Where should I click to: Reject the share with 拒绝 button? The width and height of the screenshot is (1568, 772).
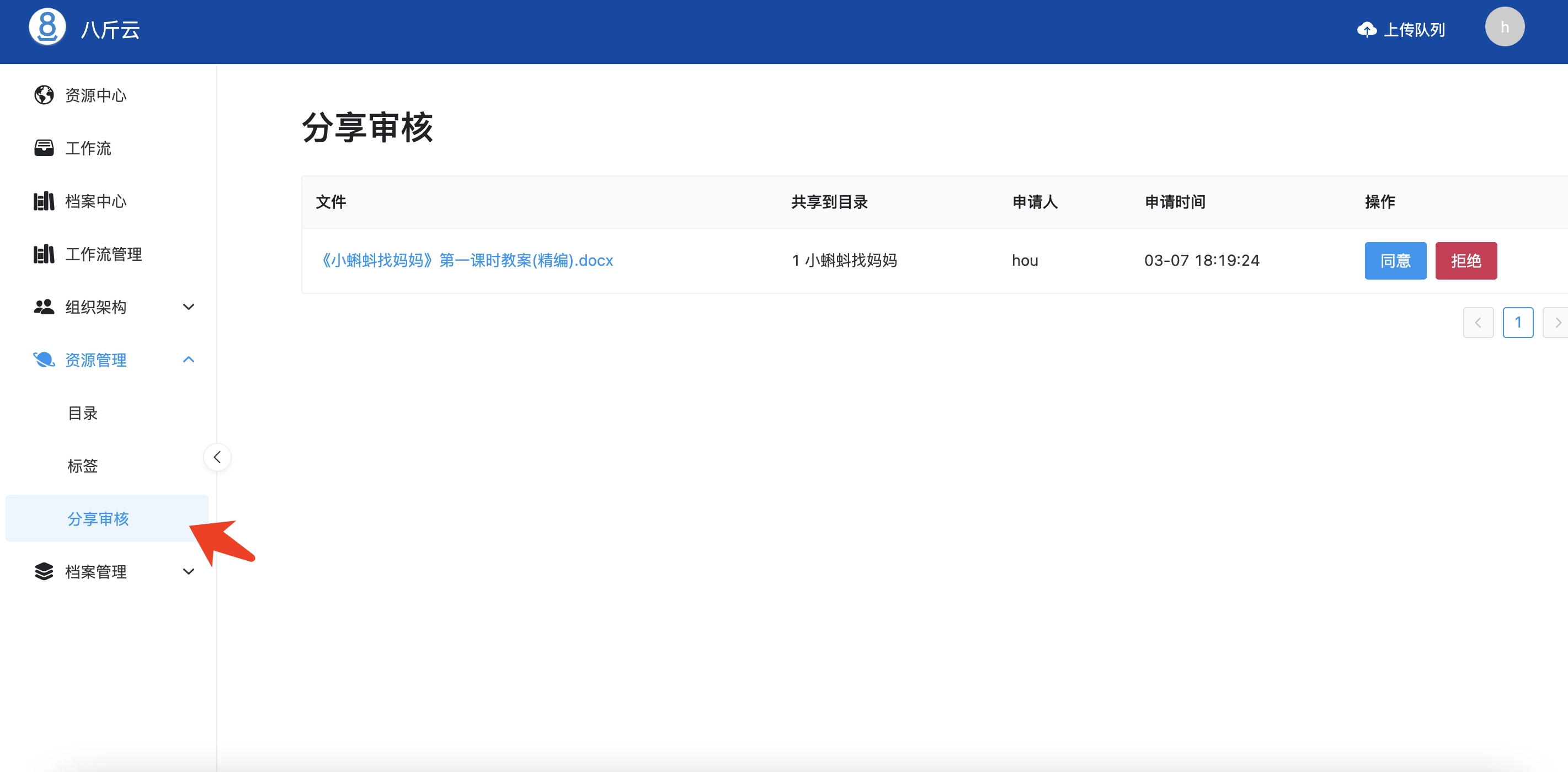(1465, 260)
